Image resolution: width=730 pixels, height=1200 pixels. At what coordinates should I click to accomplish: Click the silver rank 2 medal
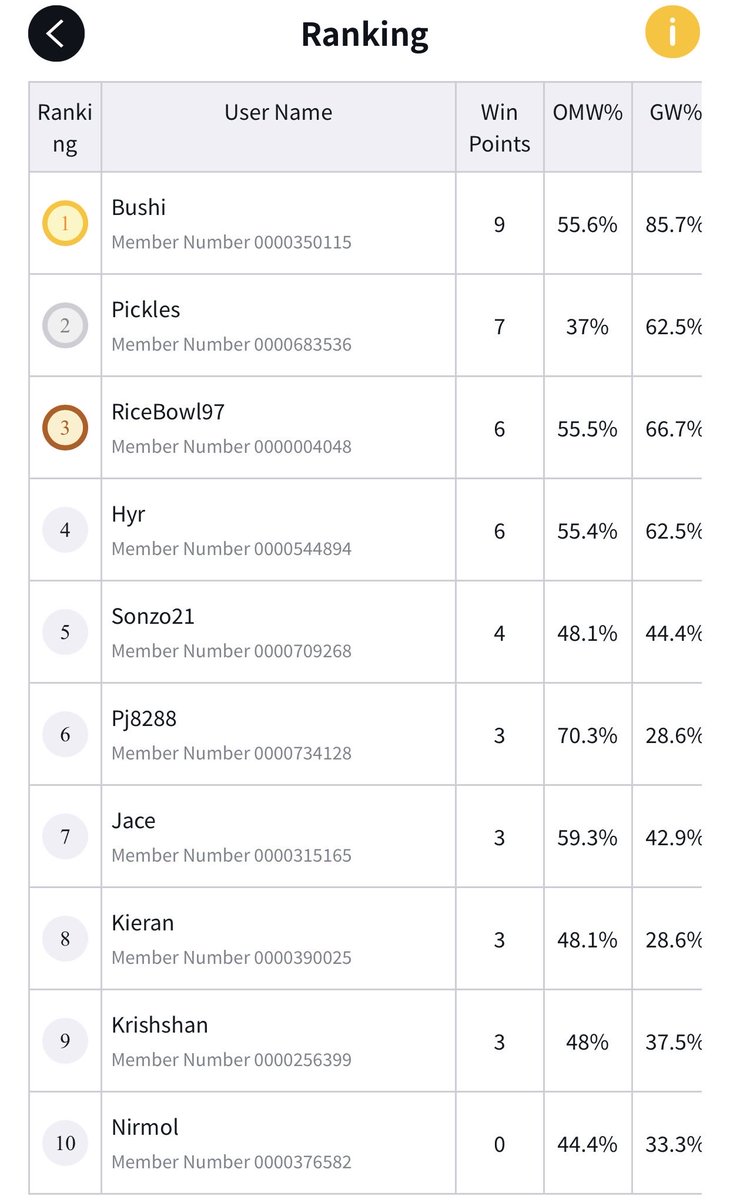65,326
